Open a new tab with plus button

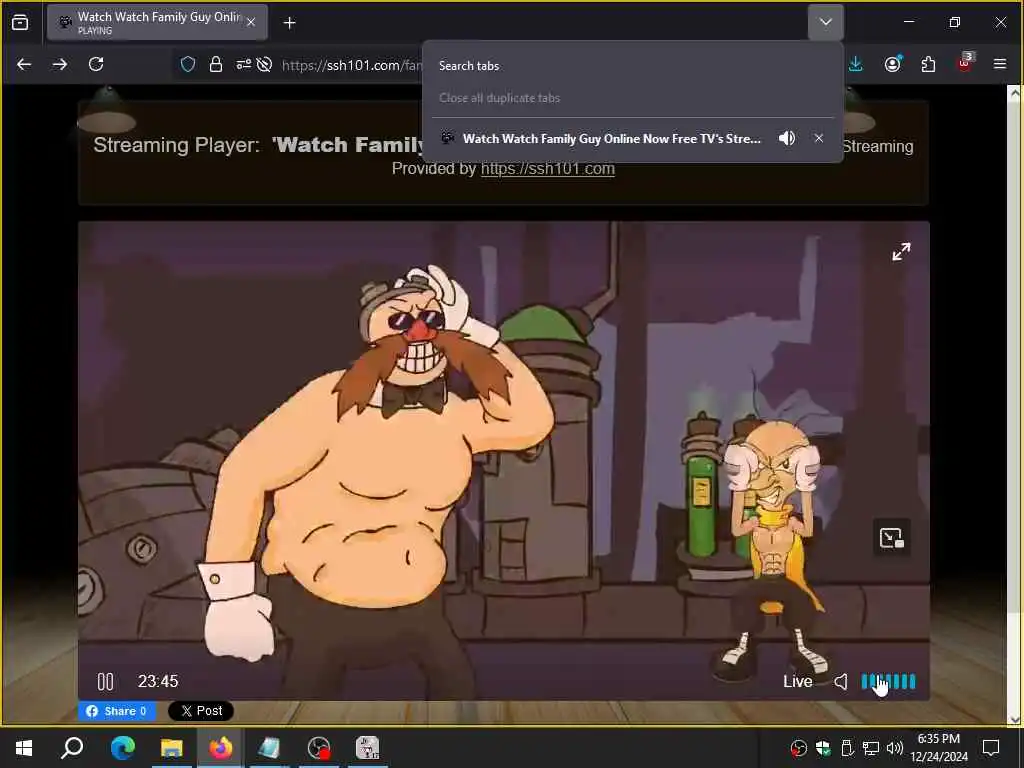289,23
